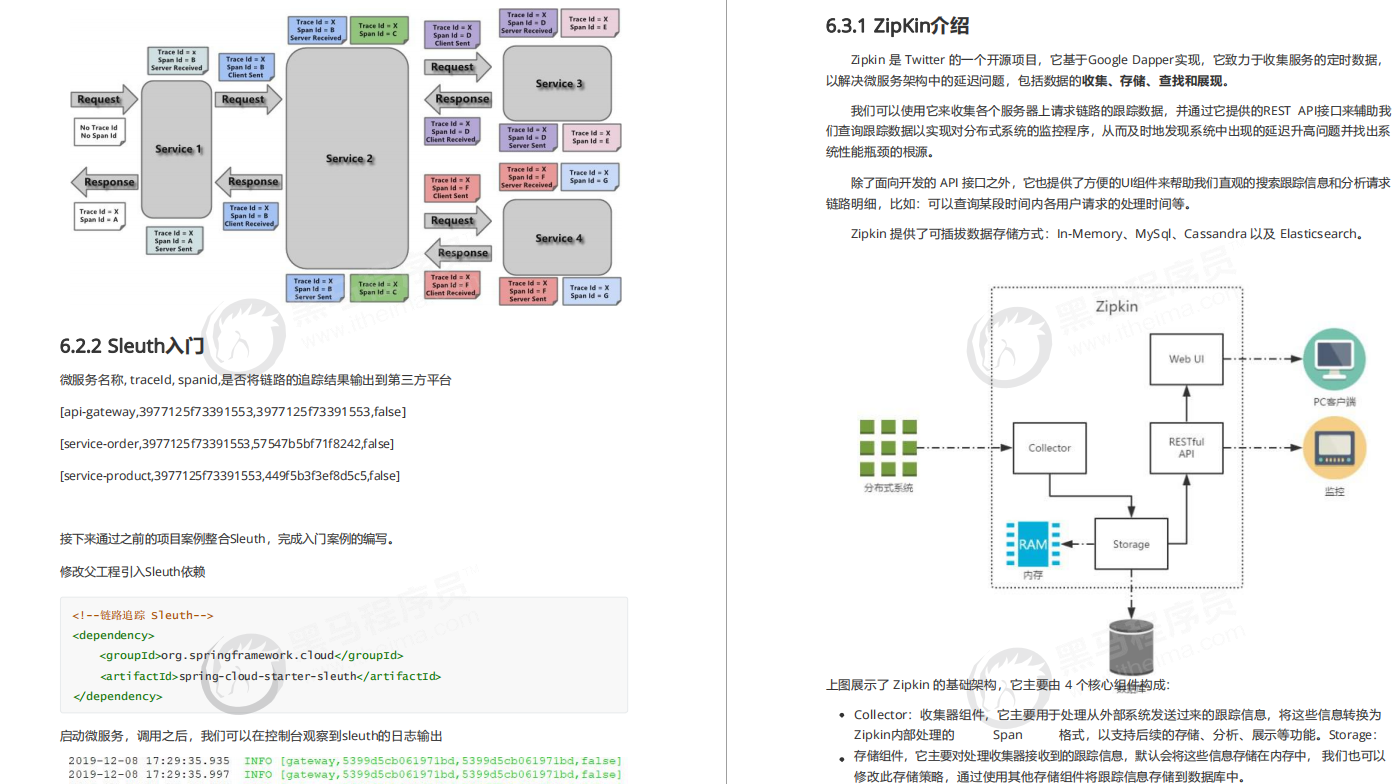The width and height of the screenshot is (1398, 784).
Task: Click the Web UI box in Zipkin diagram
Action: pyautogui.click(x=1187, y=358)
